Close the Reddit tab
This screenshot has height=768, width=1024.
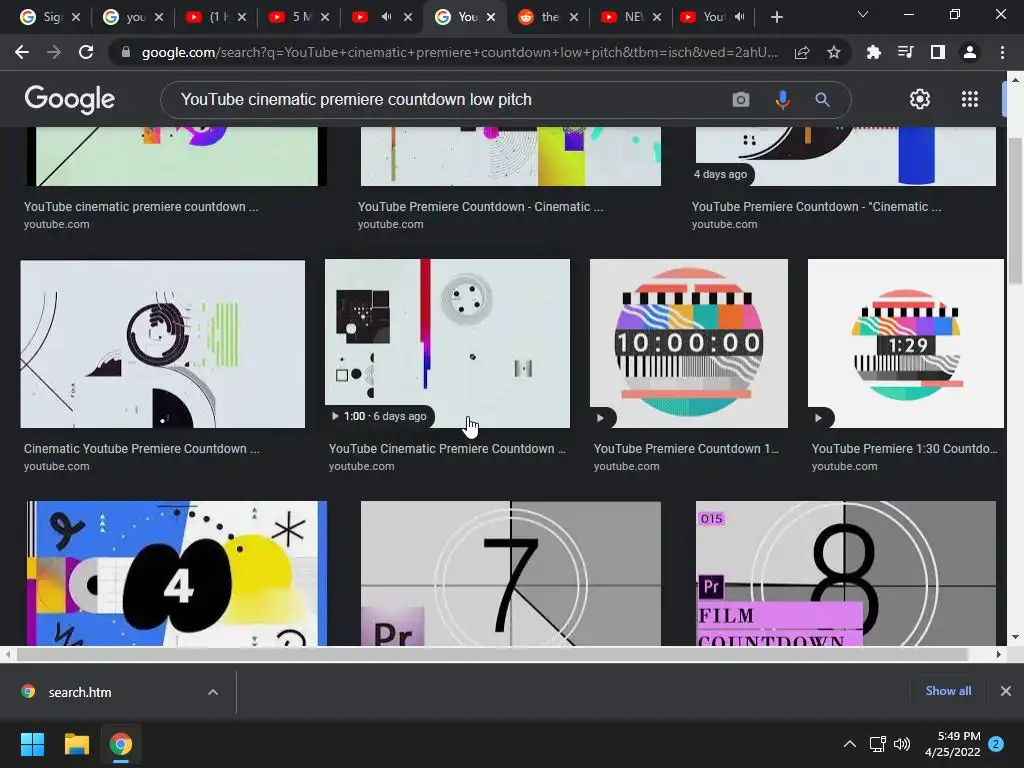[x=573, y=17]
